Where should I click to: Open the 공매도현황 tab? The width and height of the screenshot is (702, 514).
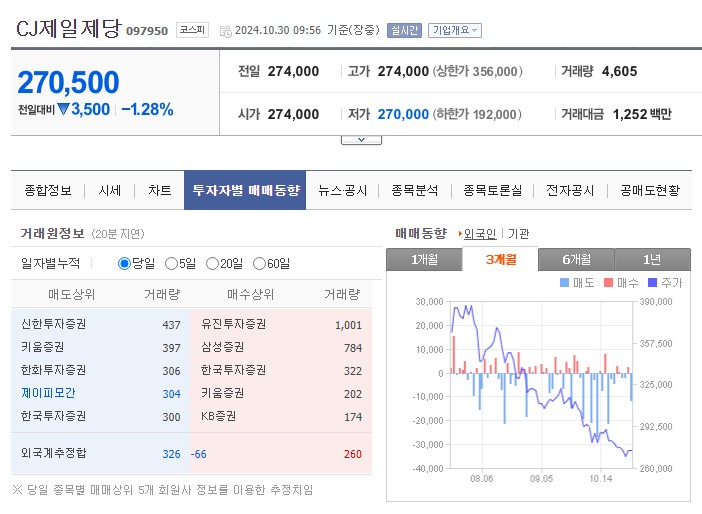click(x=650, y=190)
